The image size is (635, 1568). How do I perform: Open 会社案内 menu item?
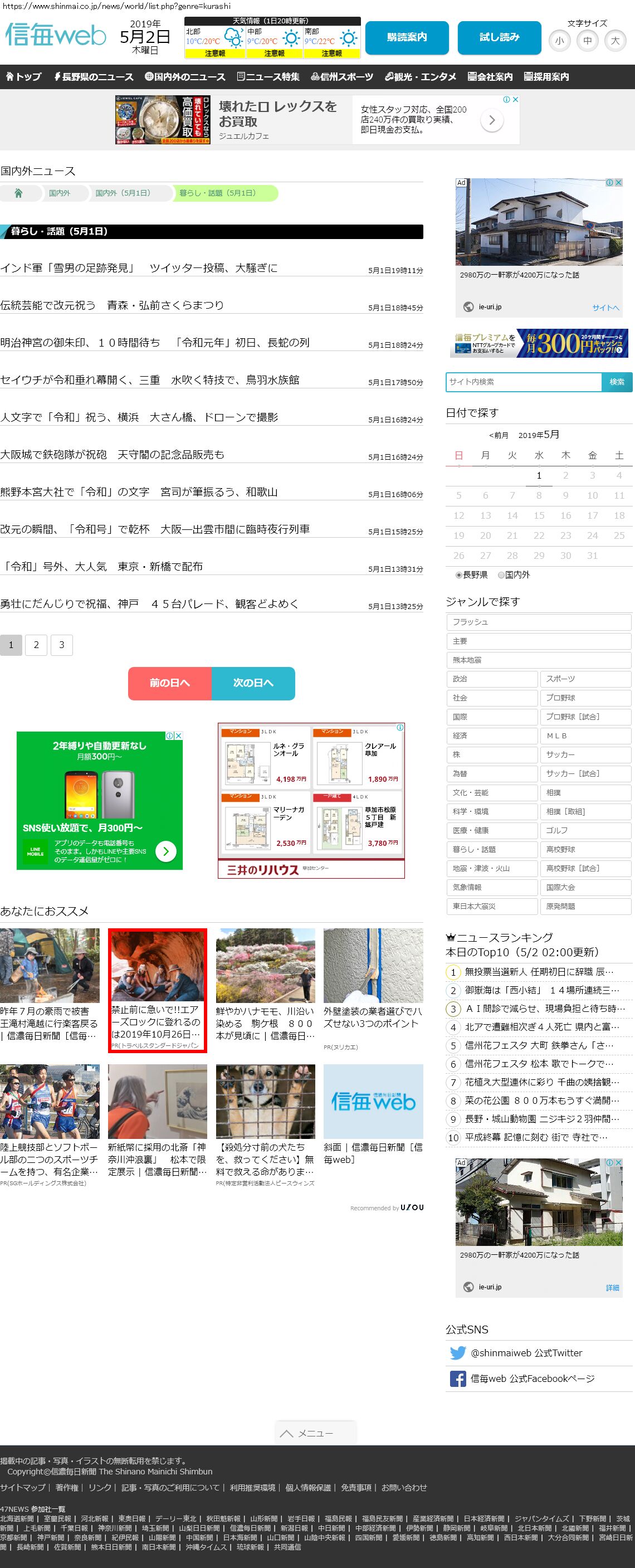coord(490,77)
